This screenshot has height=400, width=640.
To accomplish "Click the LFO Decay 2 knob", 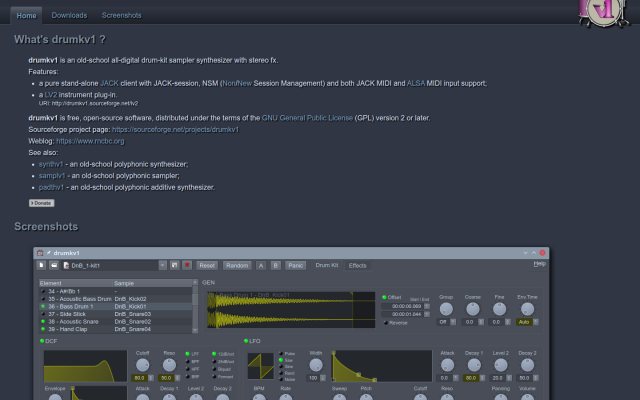I will click(527, 365).
